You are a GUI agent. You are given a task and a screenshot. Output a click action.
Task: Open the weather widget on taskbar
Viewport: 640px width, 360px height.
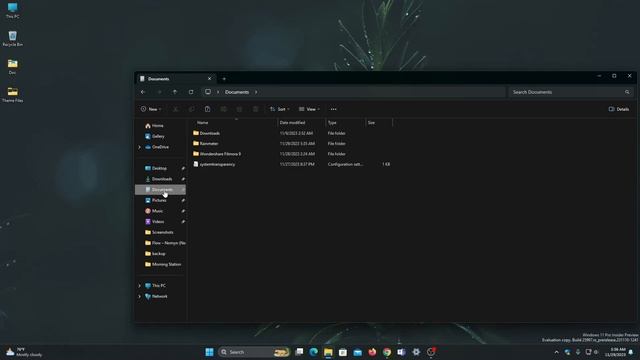click(24, 352)
